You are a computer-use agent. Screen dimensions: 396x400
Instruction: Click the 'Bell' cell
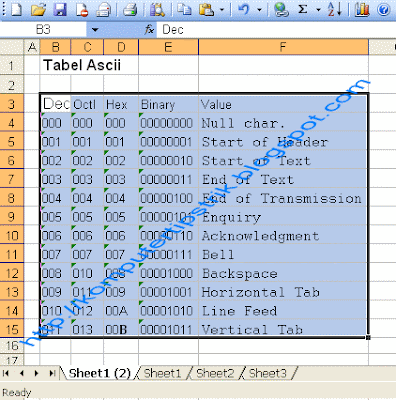click(x=283, y=254)
